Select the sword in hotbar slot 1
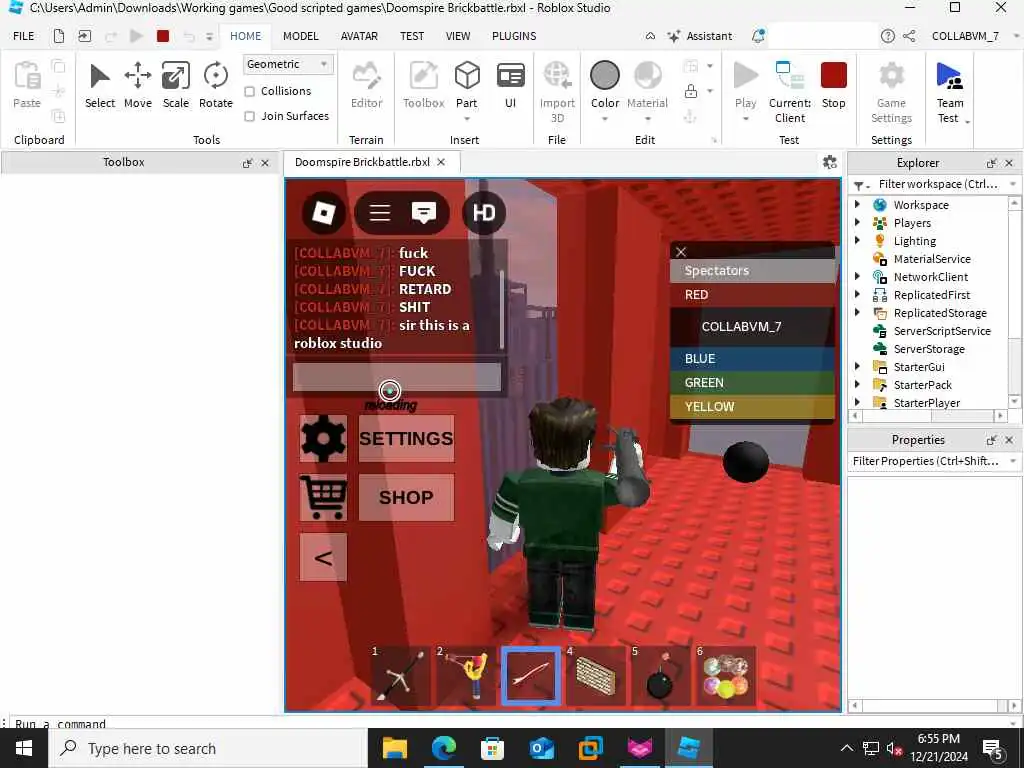 [400, 676]
